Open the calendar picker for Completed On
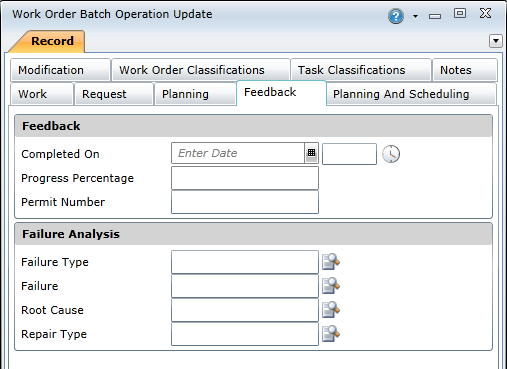 pos(311,153)
